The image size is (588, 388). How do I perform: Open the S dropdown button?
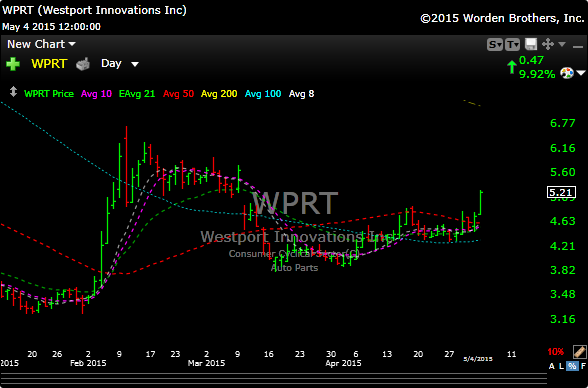[495, 45]
